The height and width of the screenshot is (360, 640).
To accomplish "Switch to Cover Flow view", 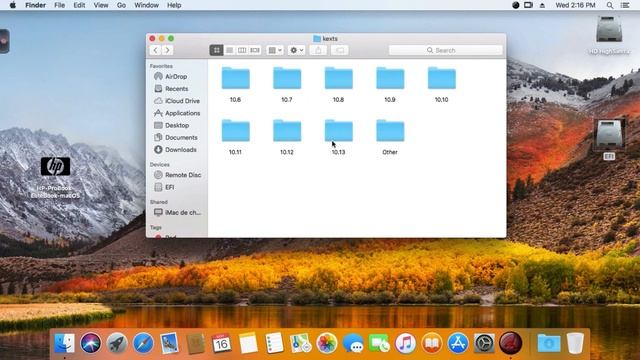I will pyautogui.click(x=255, y=50).
